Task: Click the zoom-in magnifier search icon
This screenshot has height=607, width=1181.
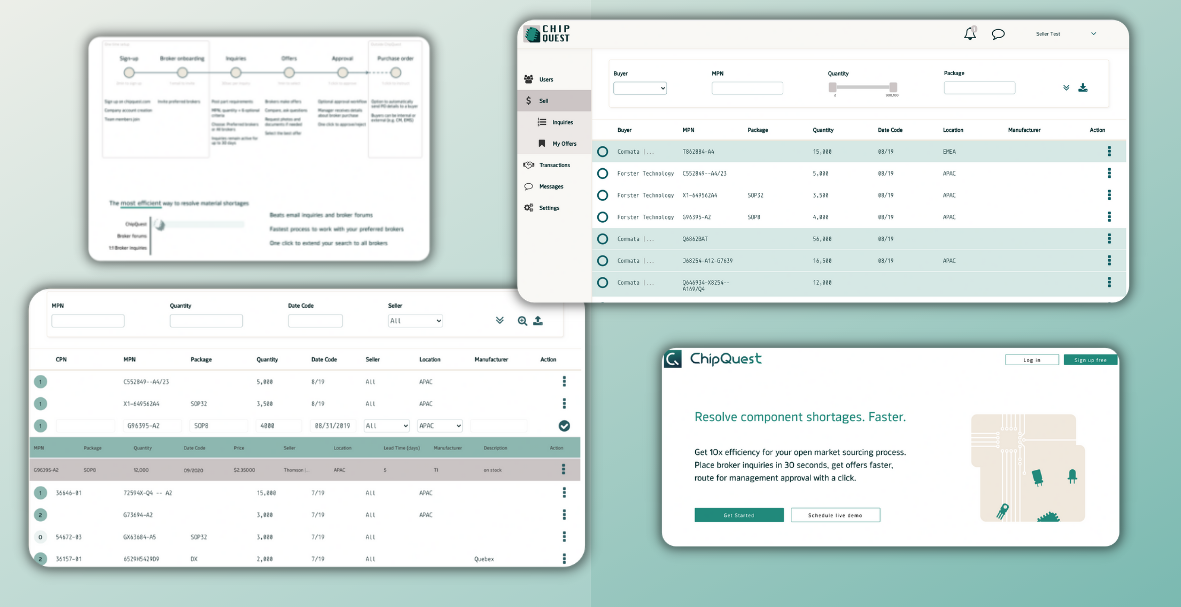Action: pyautogui.click(x=522, y=321)
